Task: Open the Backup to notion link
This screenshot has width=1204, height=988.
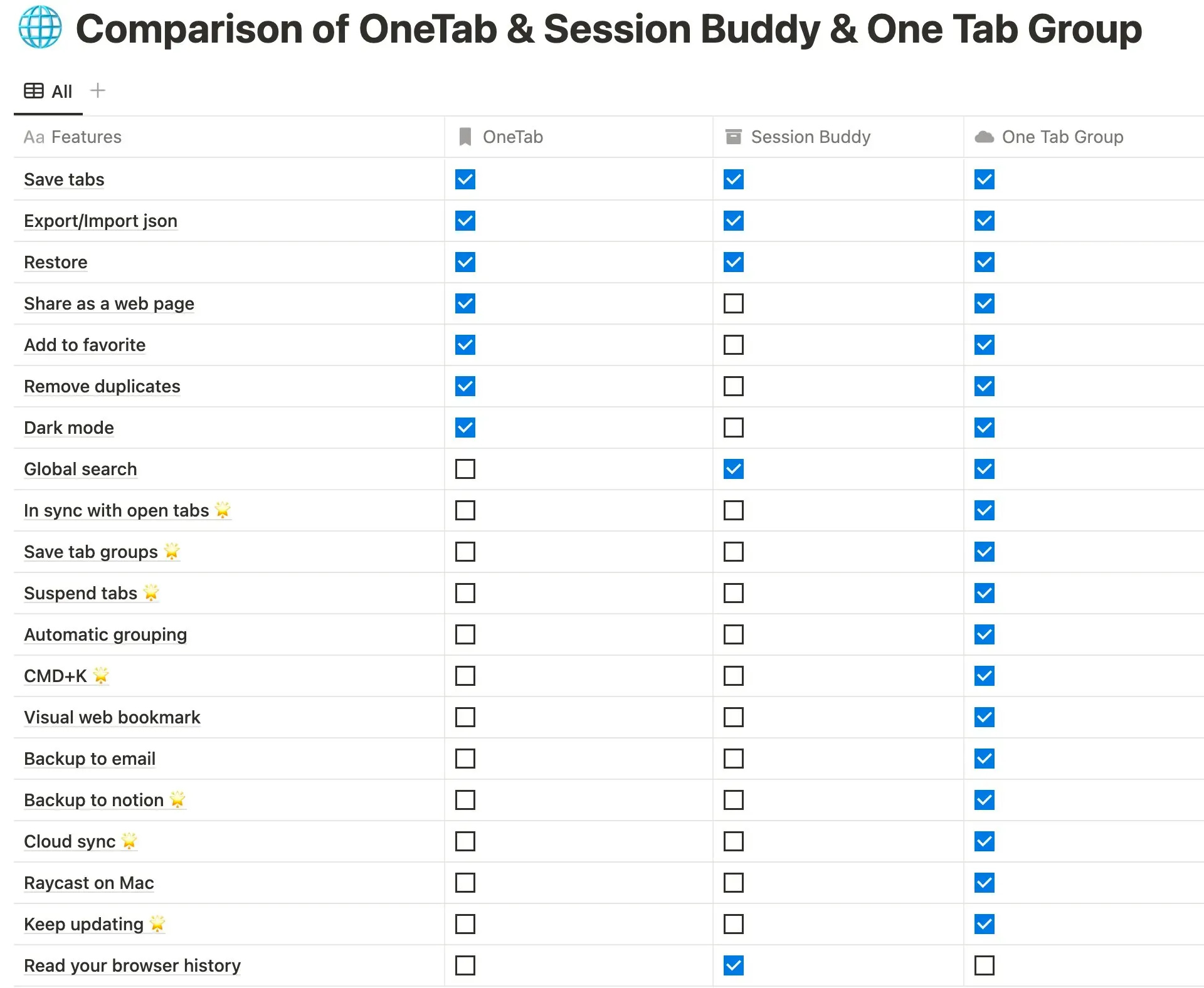Action: (95, 800)
